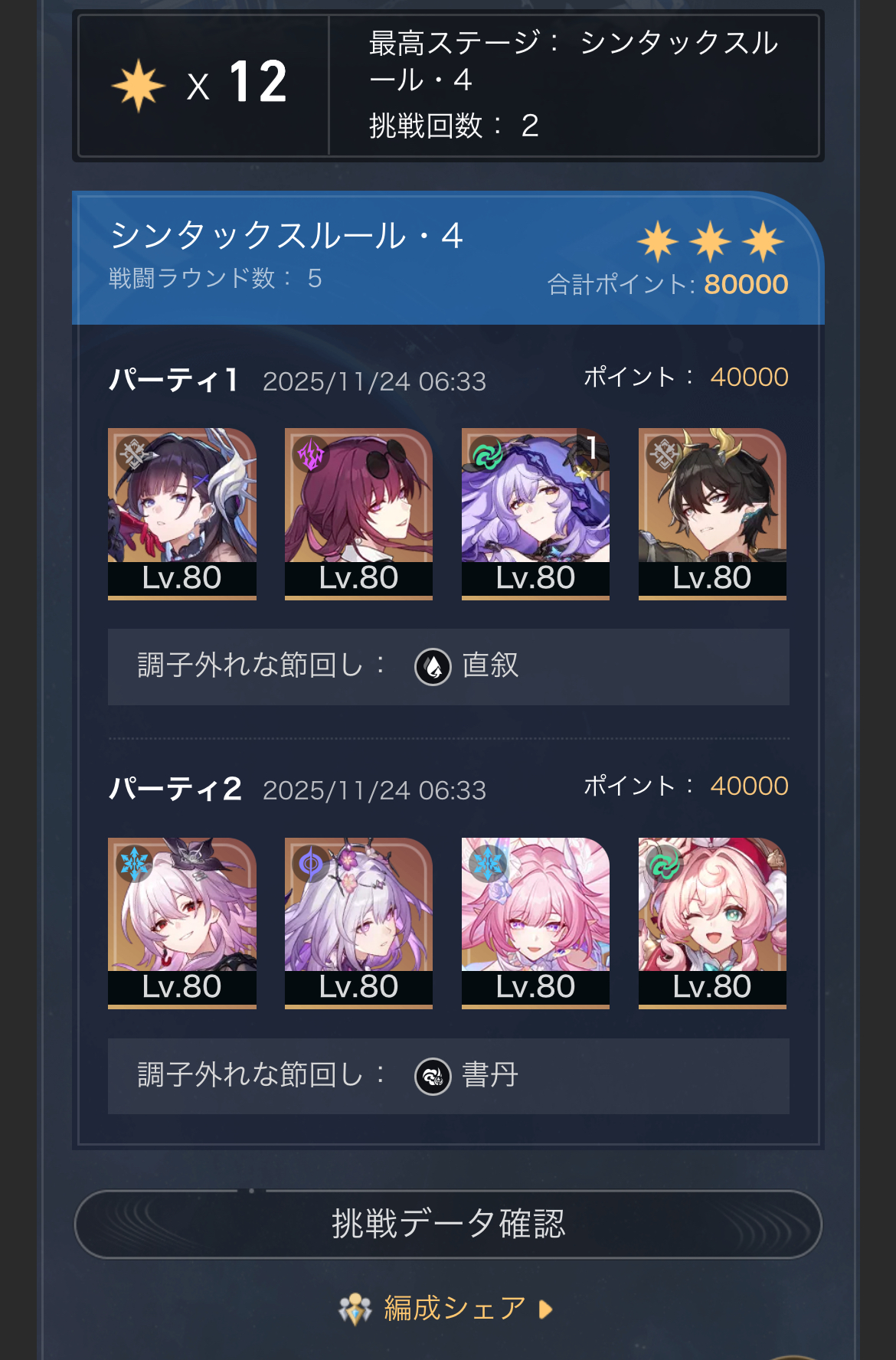This screenshot has height=1360, width=896.
Task: Select the red-haired sunglasses character in Party 1
Action: [358, 513]
